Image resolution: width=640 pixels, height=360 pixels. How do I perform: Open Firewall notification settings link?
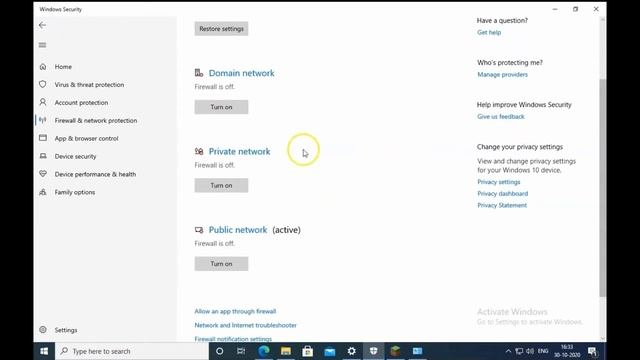tap(233, 339)
